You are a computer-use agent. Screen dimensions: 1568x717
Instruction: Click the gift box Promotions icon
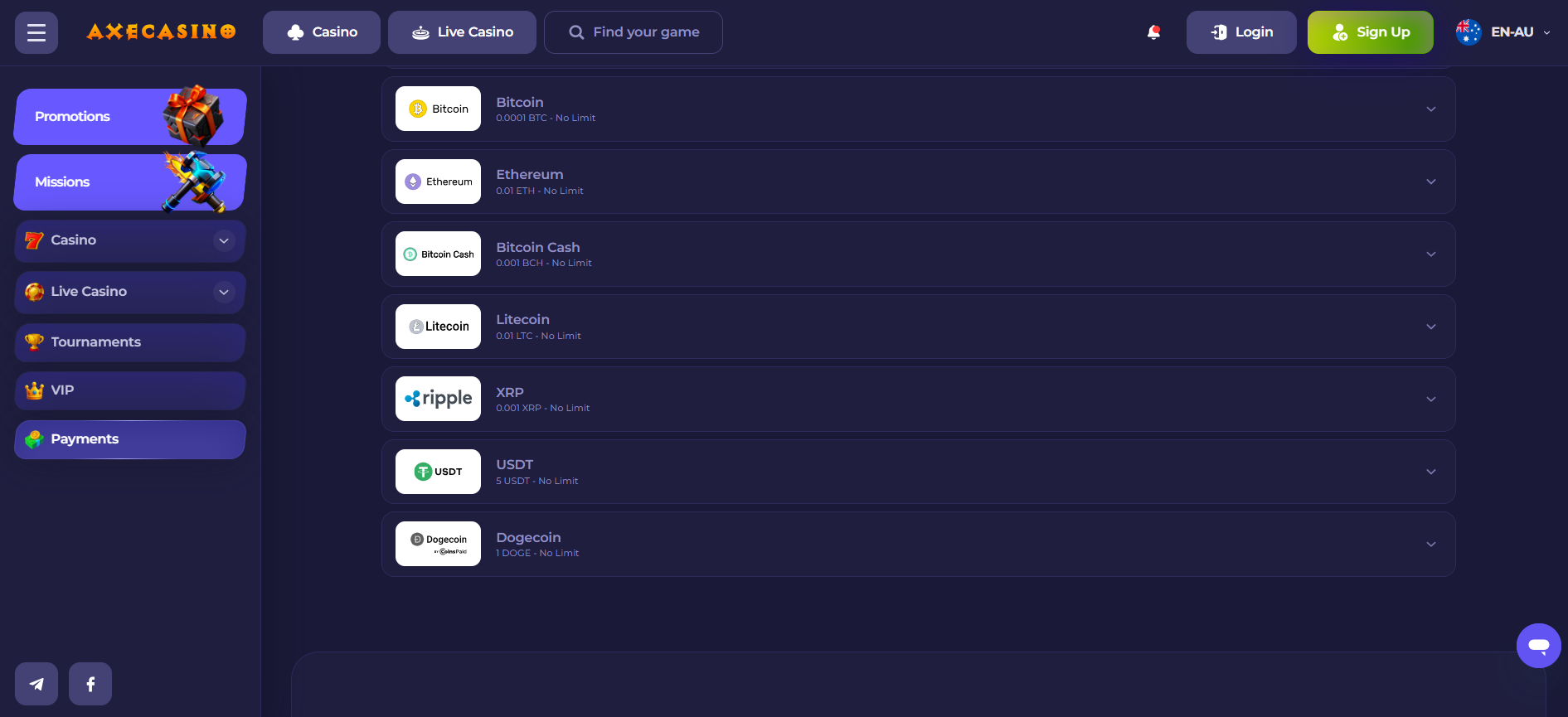click(193, 114)
